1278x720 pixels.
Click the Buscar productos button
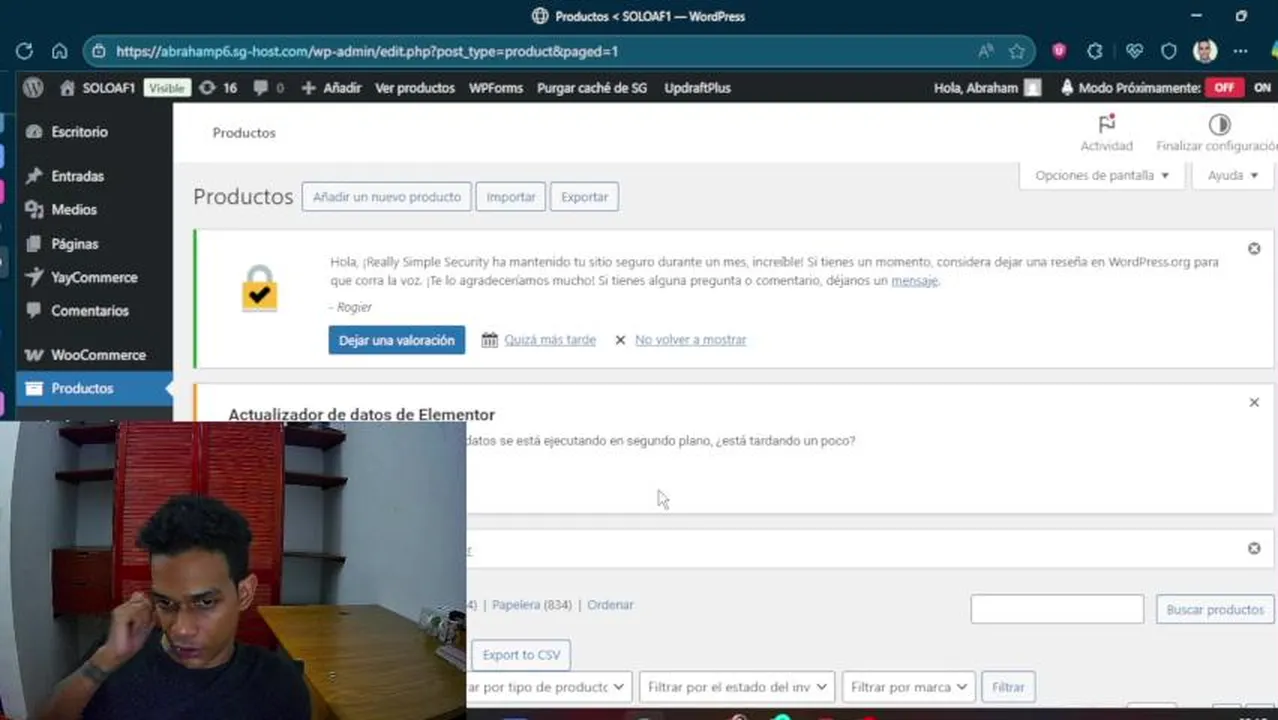[x=1215, y=609]
